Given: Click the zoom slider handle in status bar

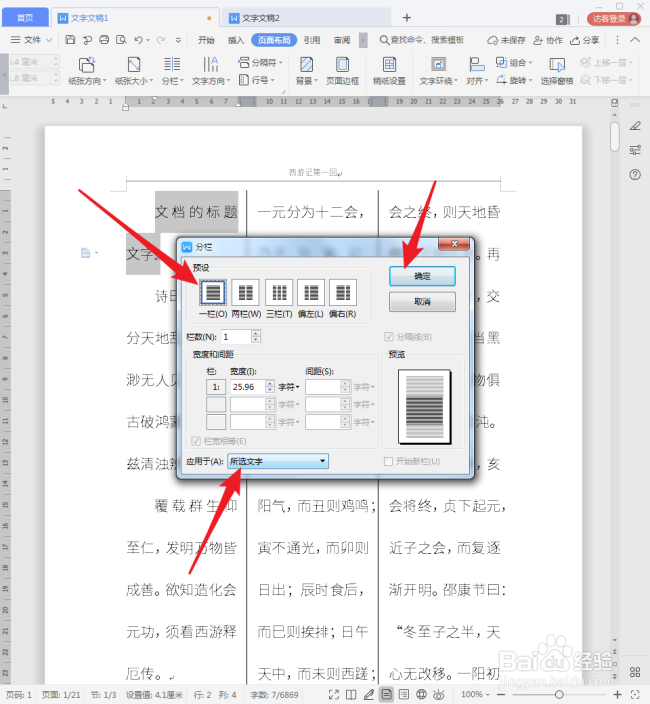Looking at the screenshot, I should (x=559, y=695).
